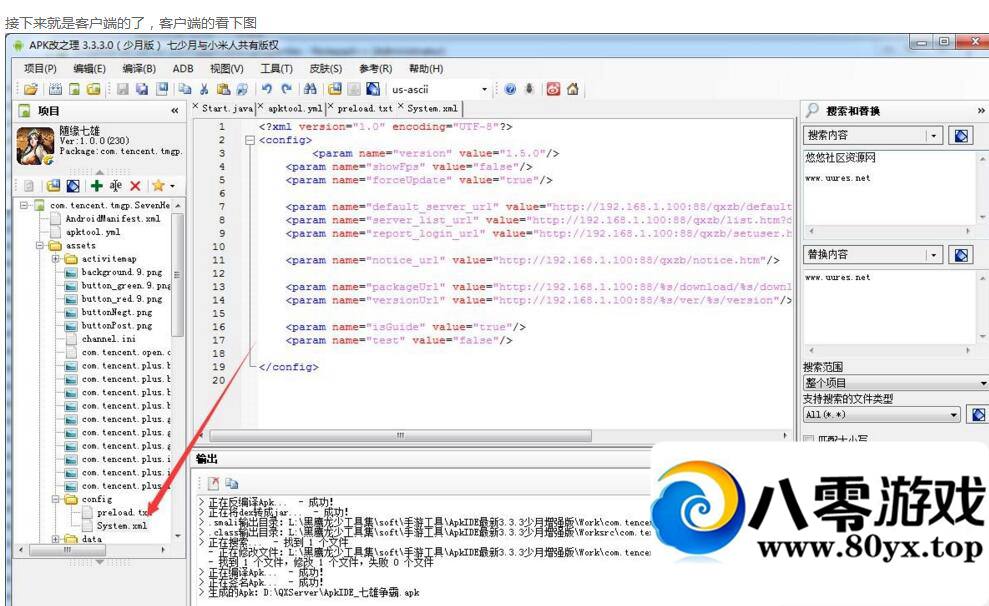Viewport: 989px width, 606px height.
Task: Collapse the project panel with double chevron
Action: (x=175, y=111)
